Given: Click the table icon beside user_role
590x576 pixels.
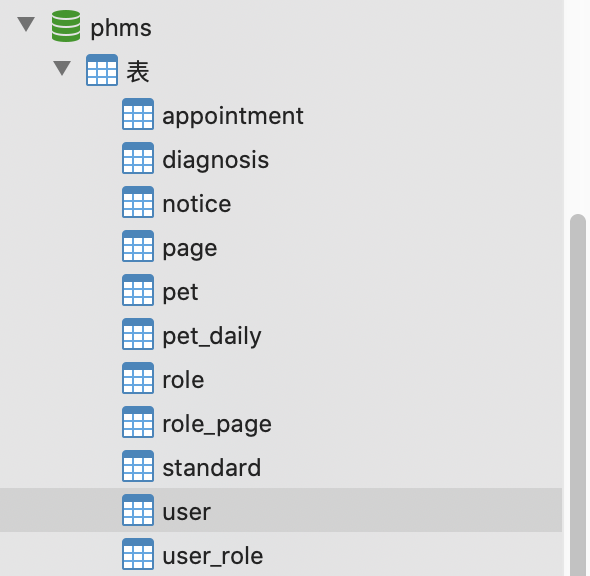Looking at the screenshot, I should click(138, 554).
